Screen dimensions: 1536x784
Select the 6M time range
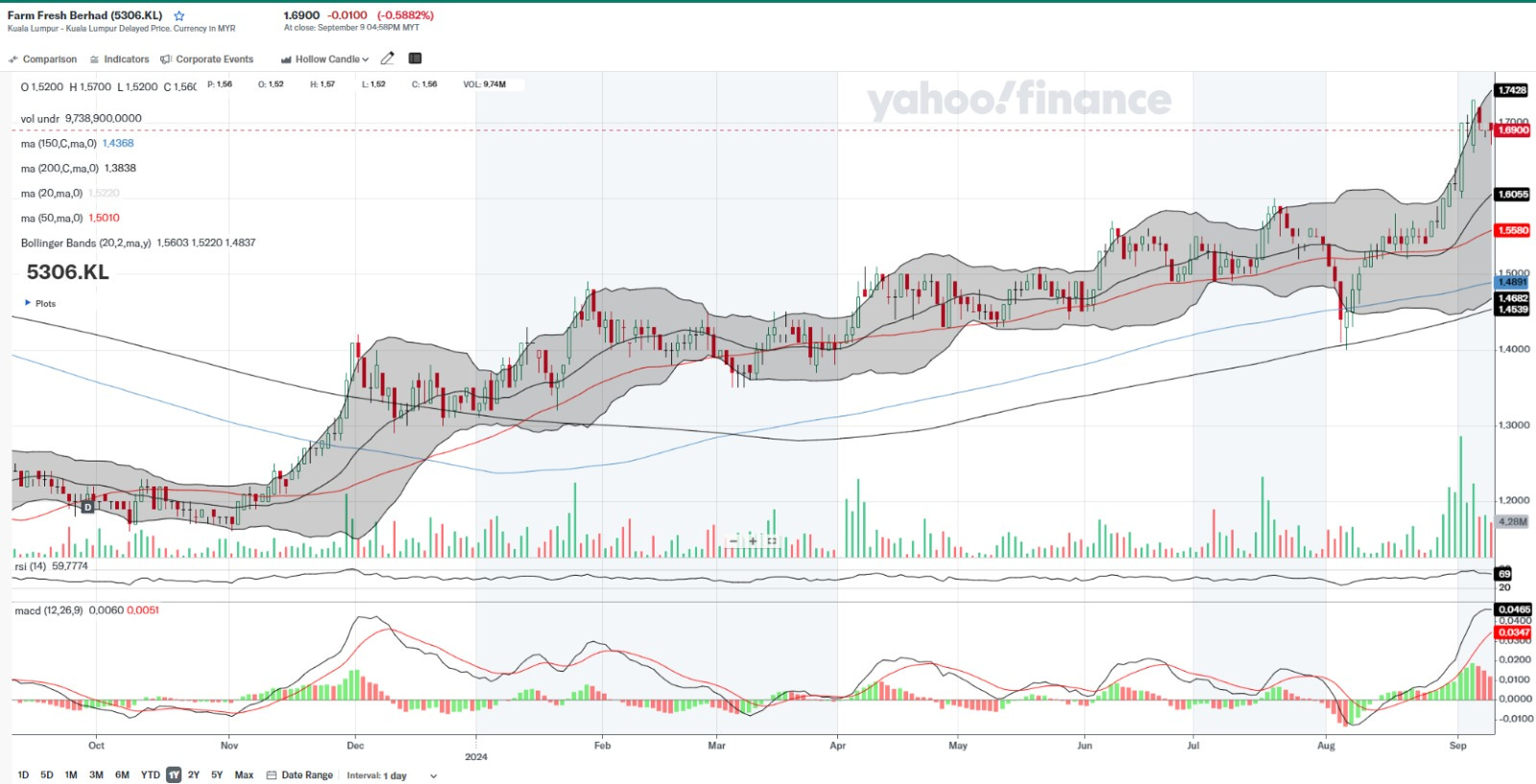(122, 775)
